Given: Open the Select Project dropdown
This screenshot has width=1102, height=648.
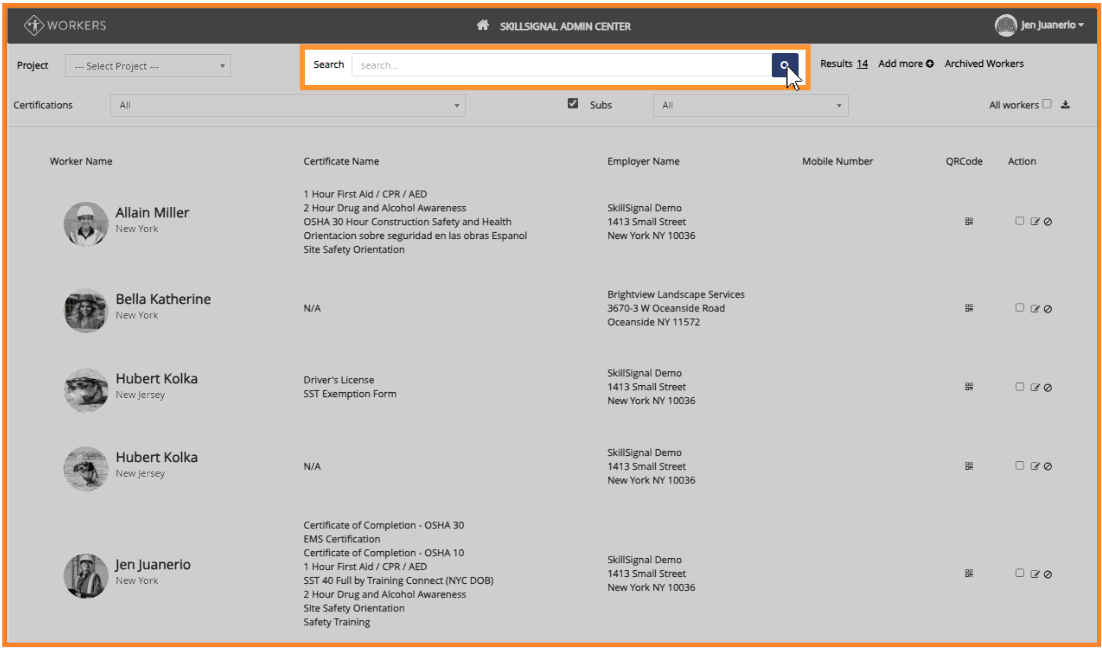Looking at the screenshot, I should pyautogui.click(x=148, y=66).
